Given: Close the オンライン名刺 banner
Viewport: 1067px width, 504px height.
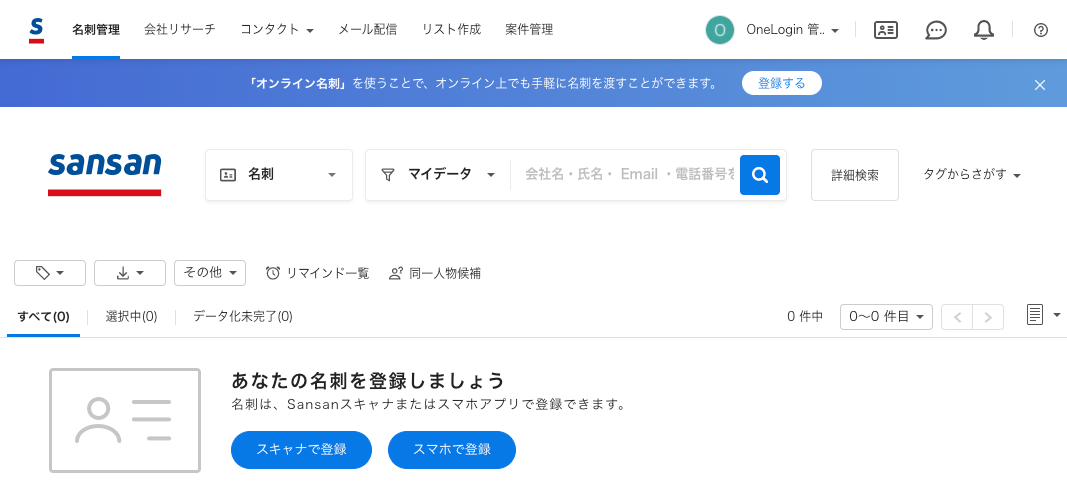Looking at the screenshot, I should click(x=1039, y=85).
